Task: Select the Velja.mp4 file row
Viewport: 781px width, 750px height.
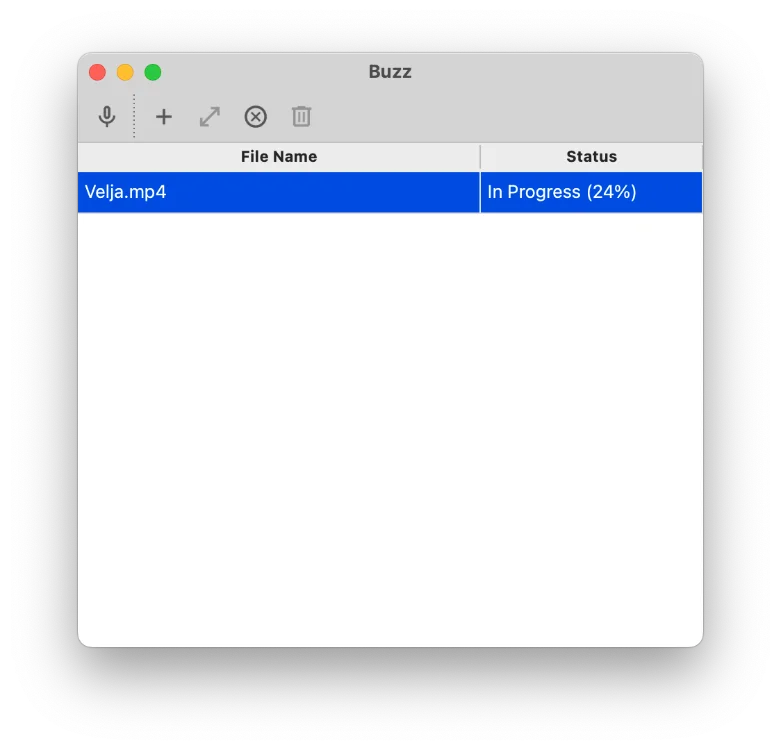Action: tap(390, 192)
